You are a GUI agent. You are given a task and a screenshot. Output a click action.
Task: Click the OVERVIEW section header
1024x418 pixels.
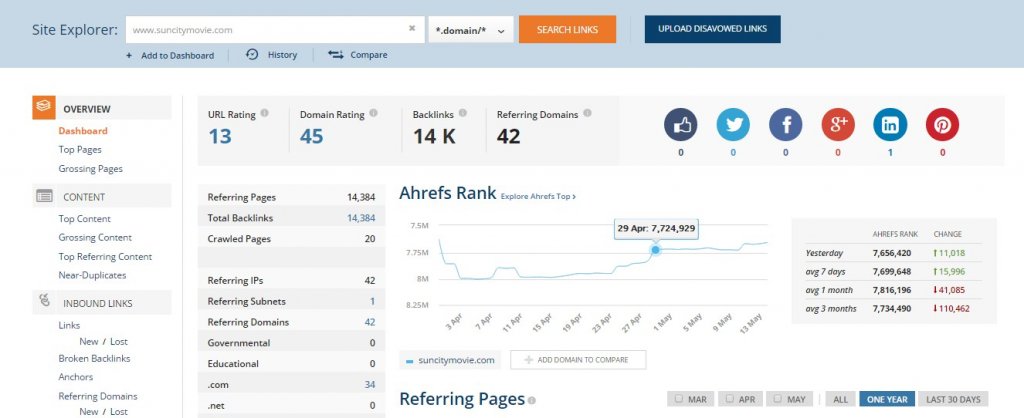[102, 108]
